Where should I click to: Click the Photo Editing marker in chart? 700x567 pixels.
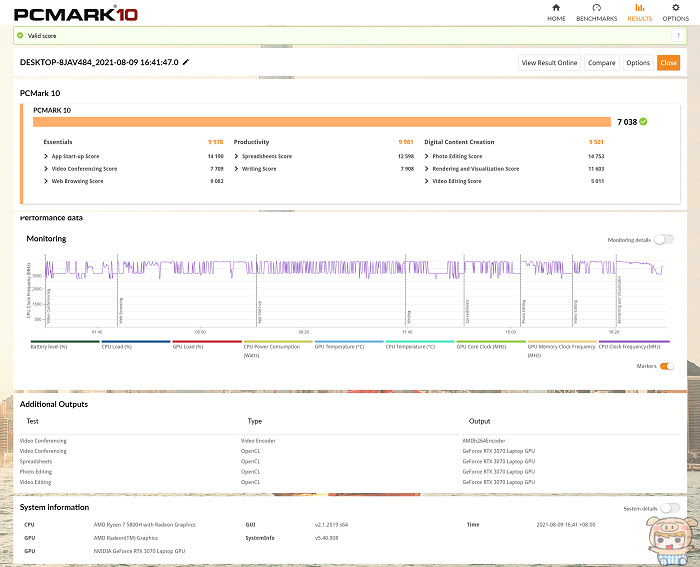pyautogui.click(x=524, y=311)
